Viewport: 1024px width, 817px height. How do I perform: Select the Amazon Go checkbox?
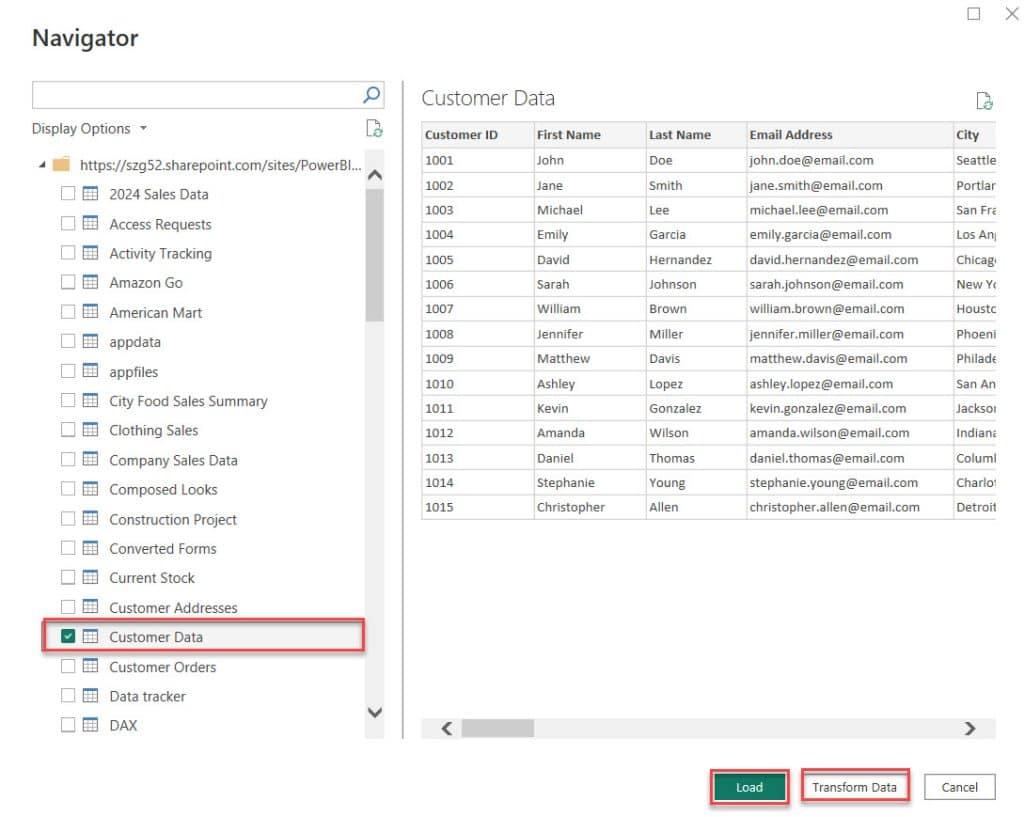coord(68,282)
